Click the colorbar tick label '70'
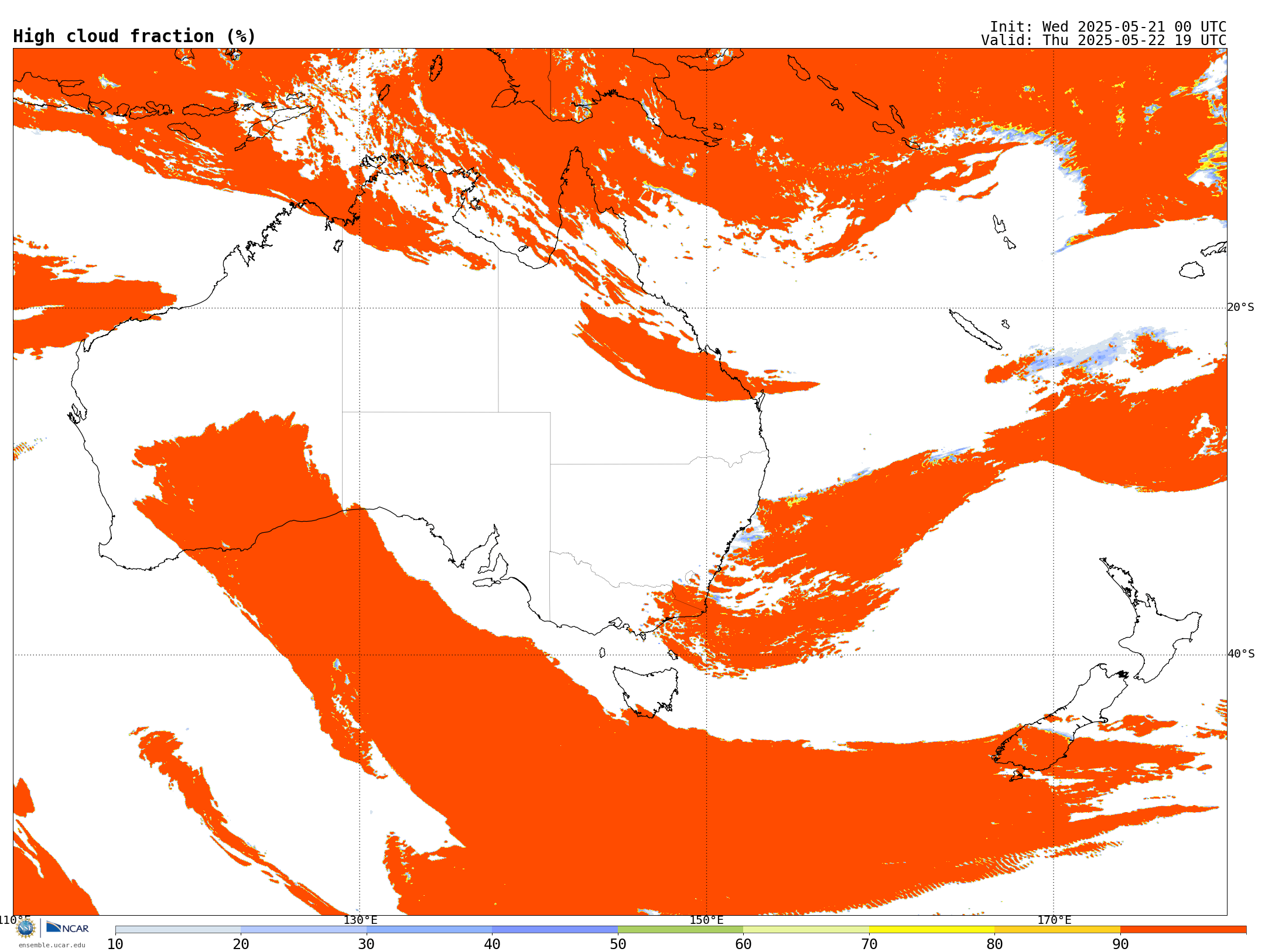This screenshot has width=1265, height=952. 869,944
